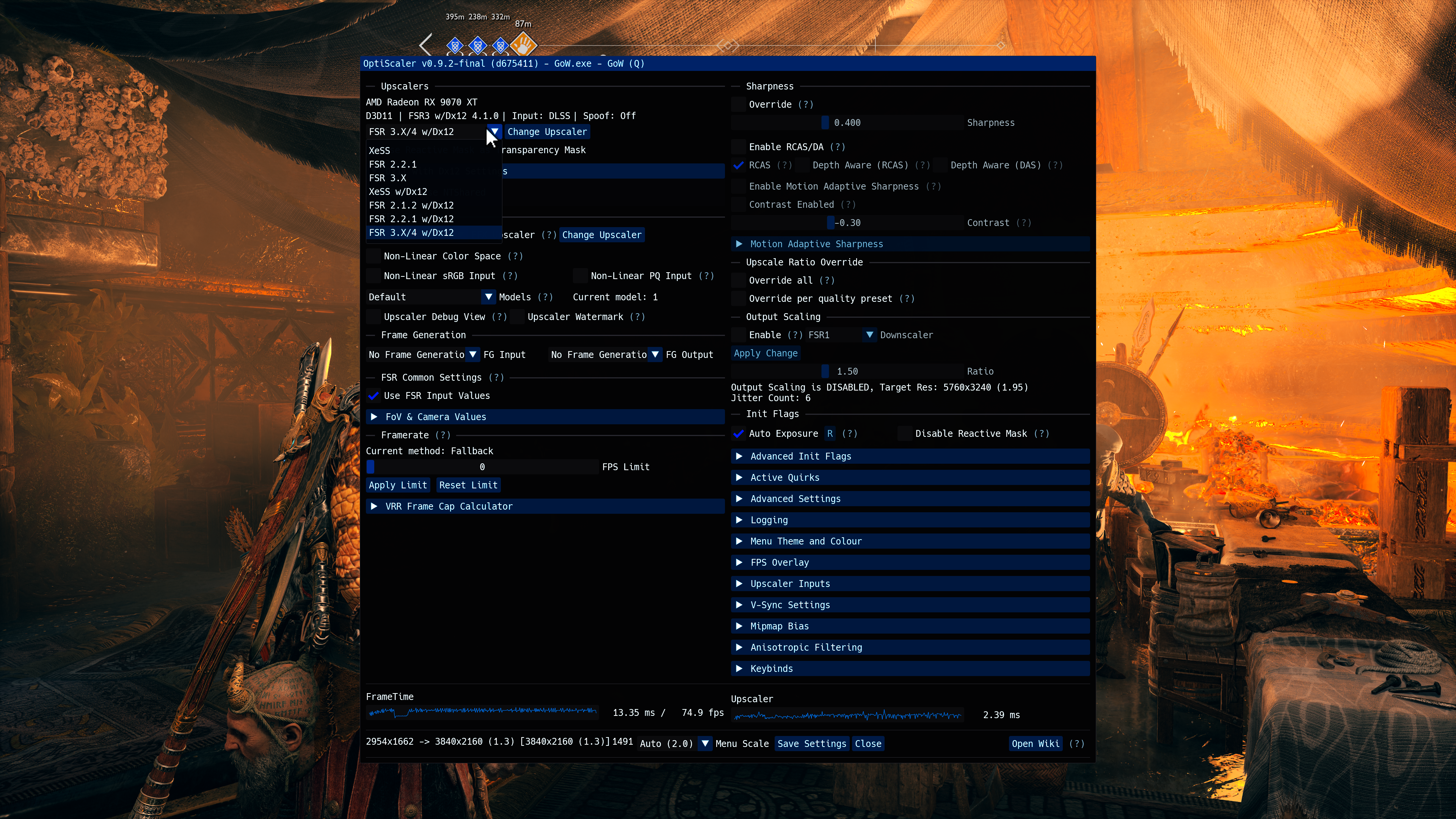The width and height of the screenshot is (1456, 819).
Task: Click the help marker after Depth Aware (DAS)
Action: (x=1055, y=165)
